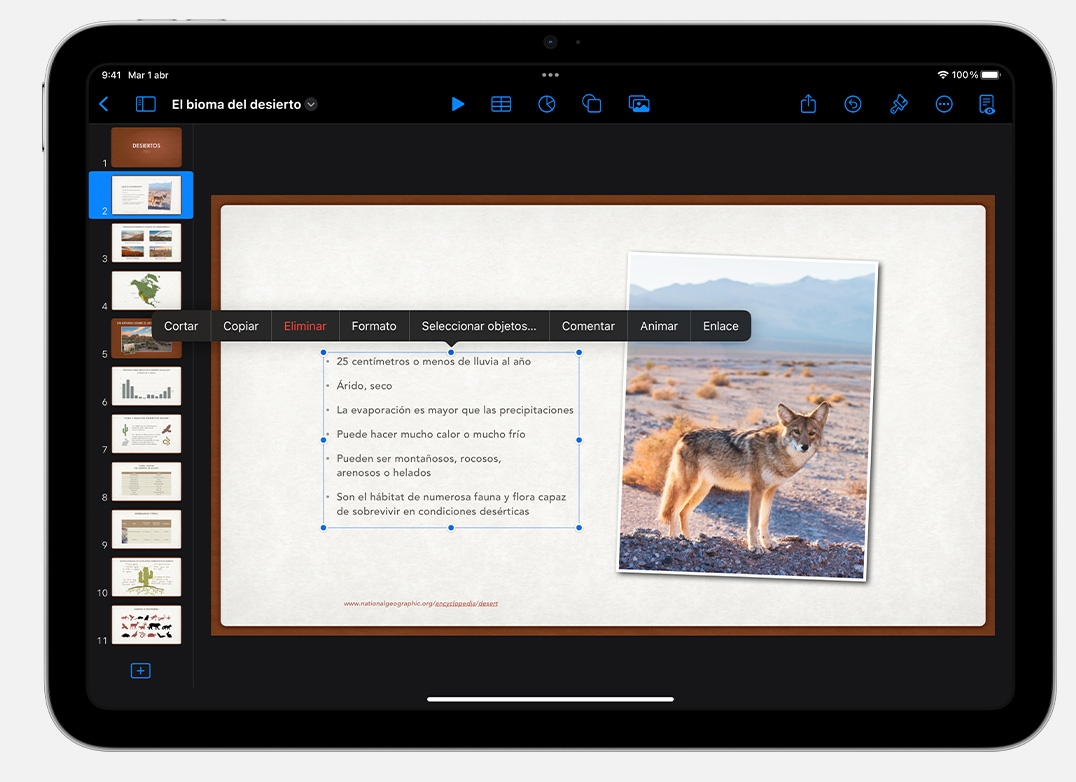Viewport: 1076px width, 782px height.
Task: Tap the Undo icon
Action: click(852, 104)
